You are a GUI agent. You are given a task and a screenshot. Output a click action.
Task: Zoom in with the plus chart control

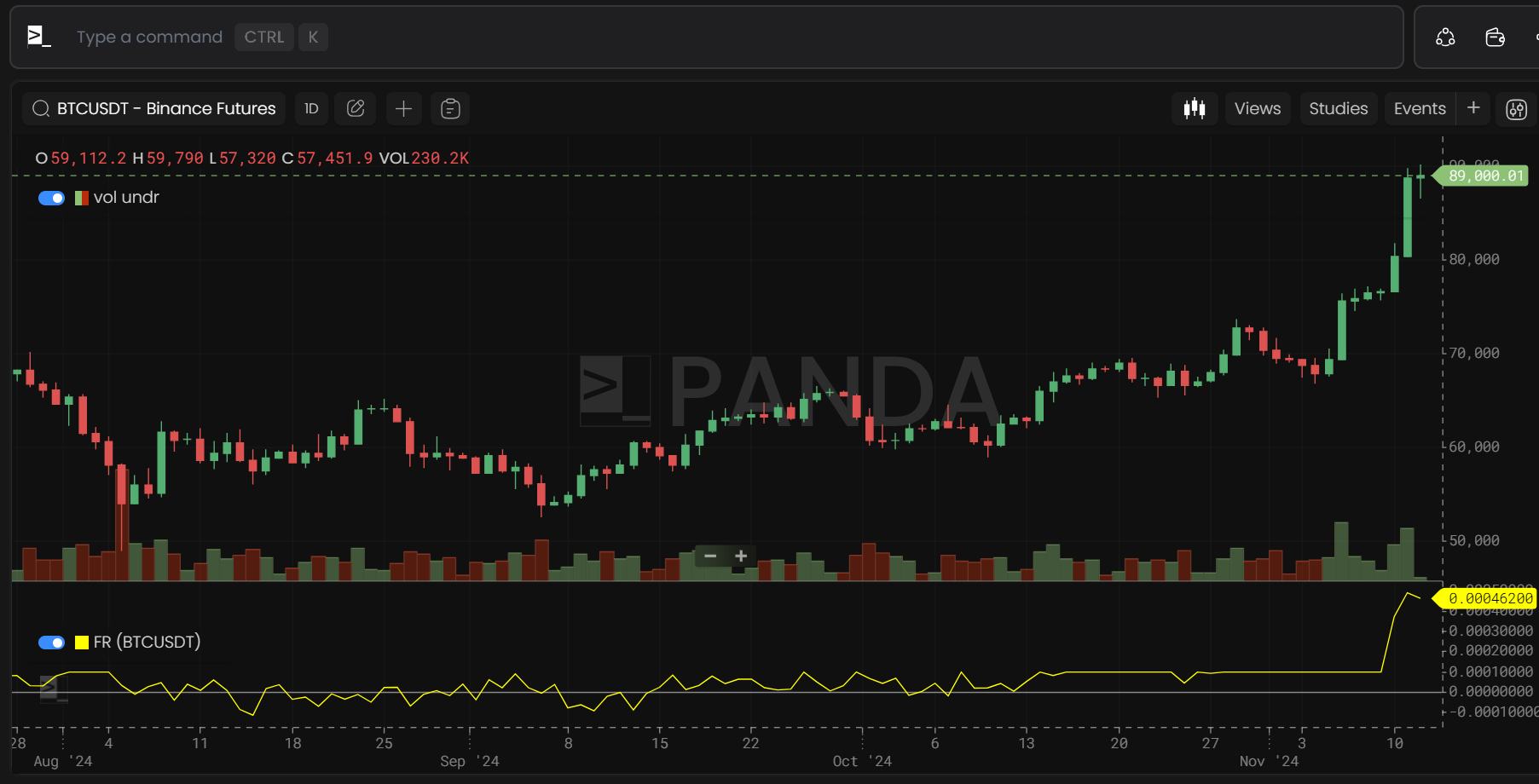click(741, 556)
